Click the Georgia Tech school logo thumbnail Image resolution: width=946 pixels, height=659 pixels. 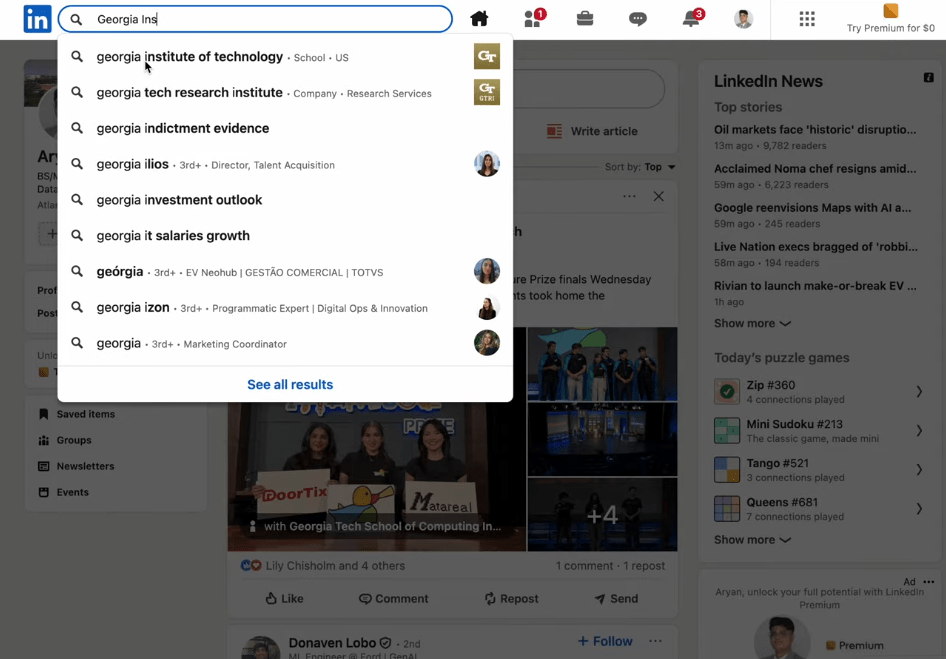point(487,56)
